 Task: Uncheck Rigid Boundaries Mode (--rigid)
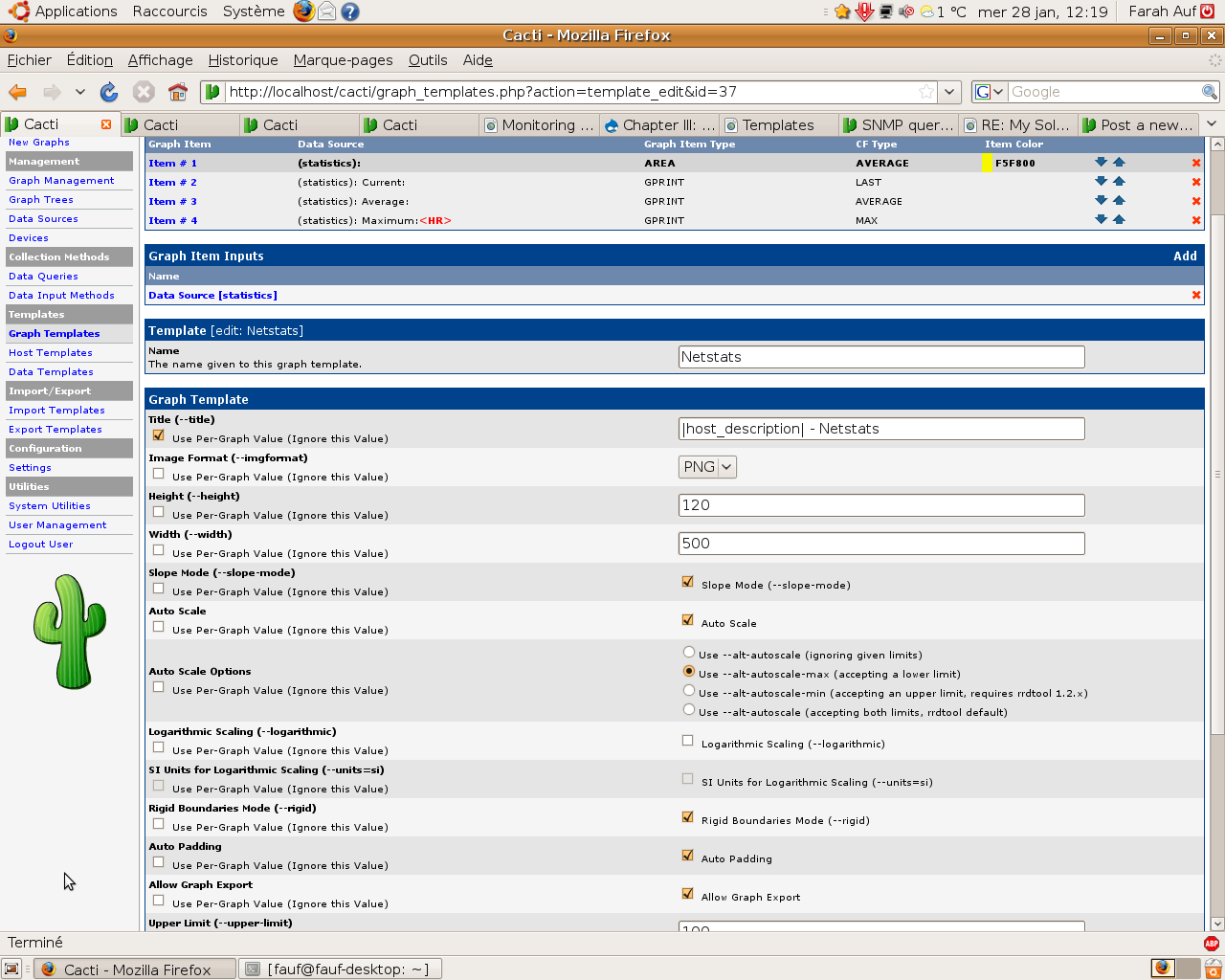tap(687, 817)
